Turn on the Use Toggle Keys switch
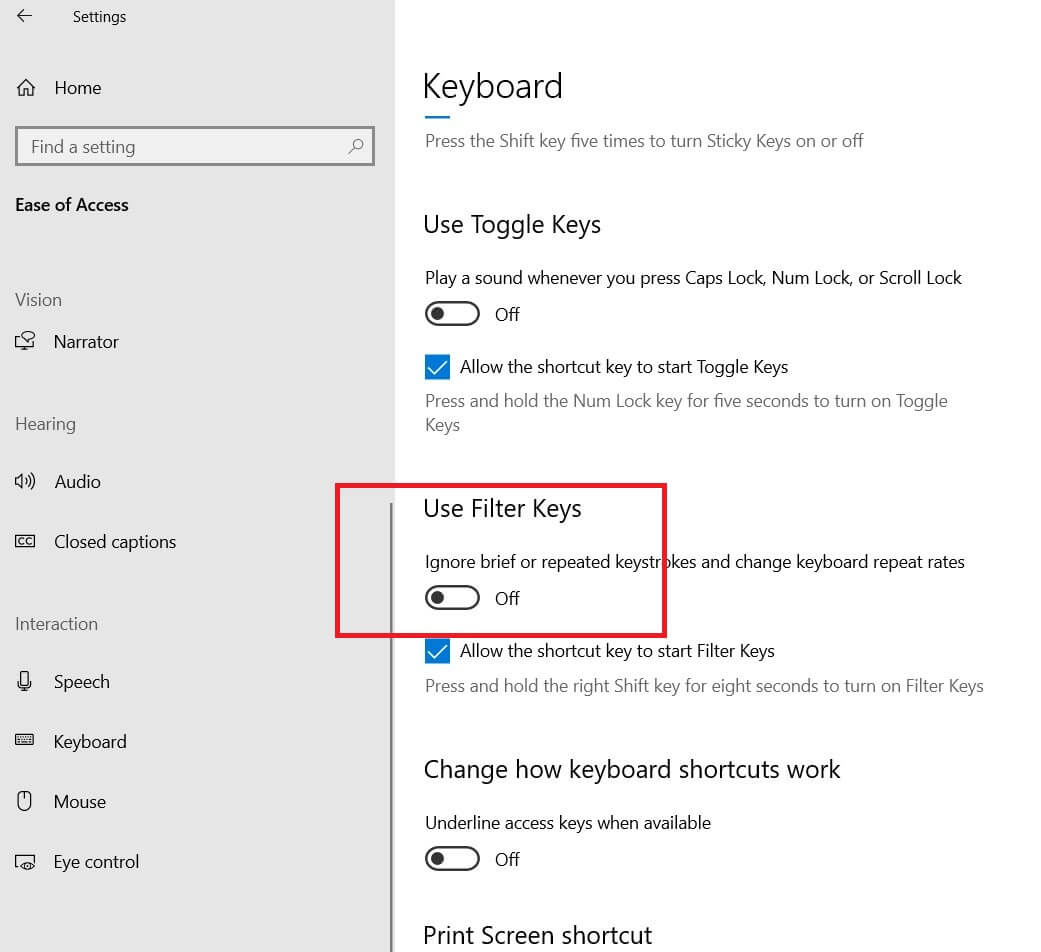 (x=452, y=313)
